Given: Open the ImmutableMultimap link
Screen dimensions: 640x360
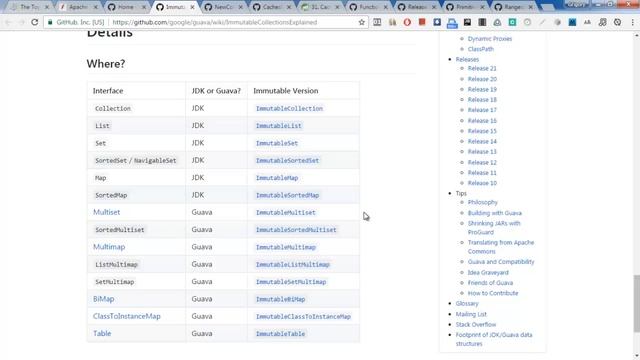Looking at the screenshot, I should pyautogui.click(x=286, y=247).
